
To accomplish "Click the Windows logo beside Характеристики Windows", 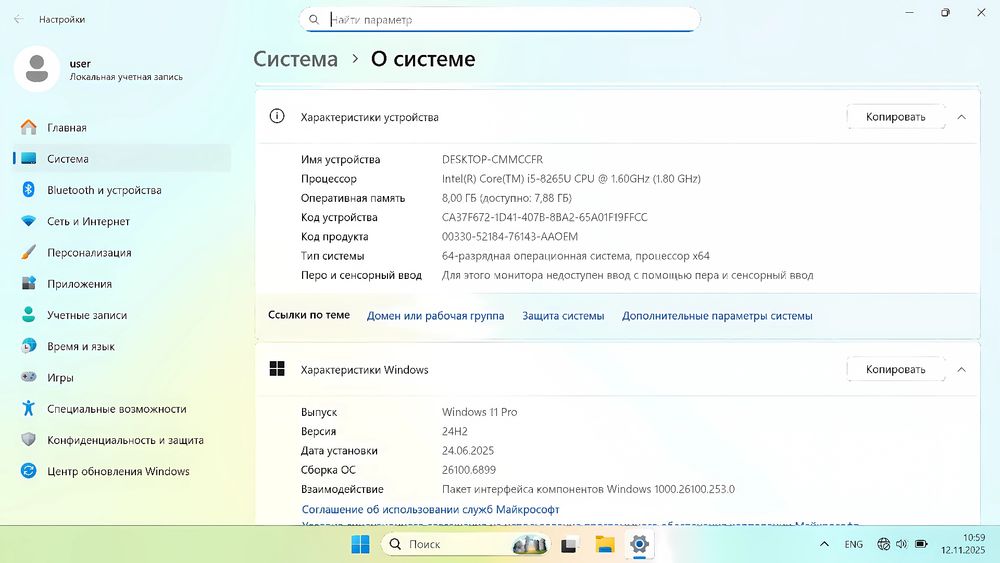I will coord(277,369).
